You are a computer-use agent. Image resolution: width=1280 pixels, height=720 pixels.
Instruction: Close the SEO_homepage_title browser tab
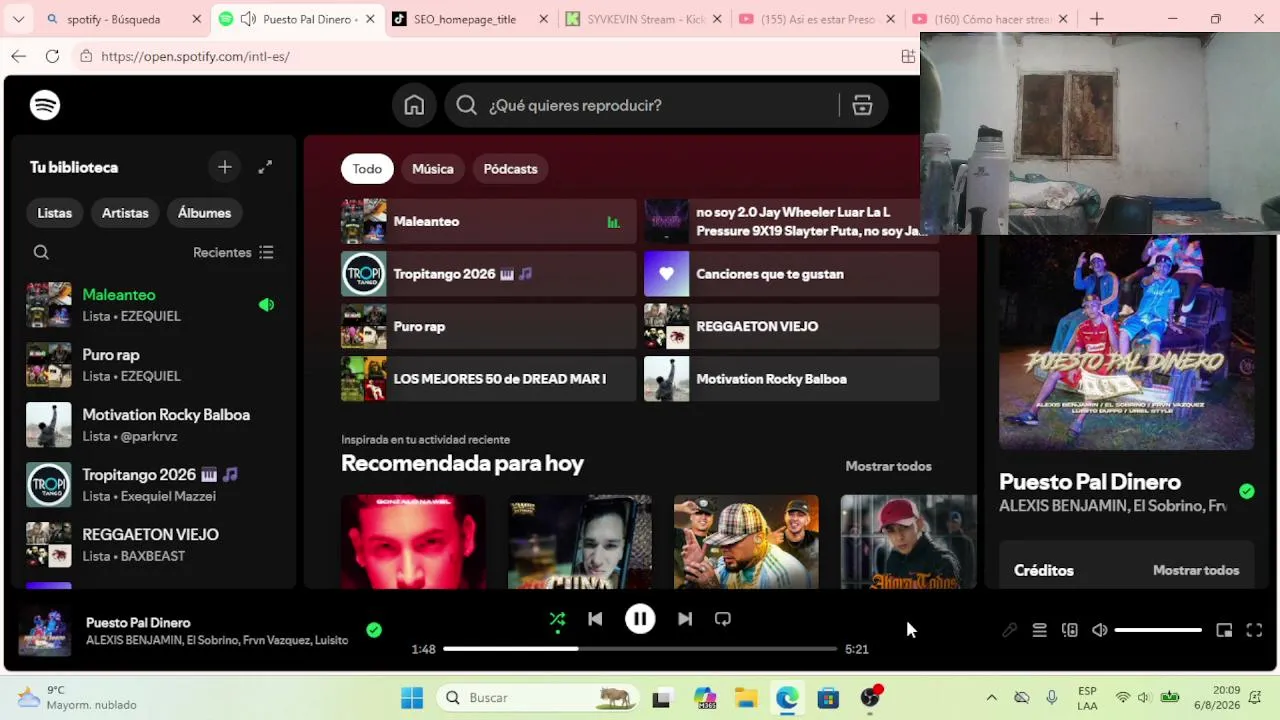pyautogui.click(x=543, y=19)
